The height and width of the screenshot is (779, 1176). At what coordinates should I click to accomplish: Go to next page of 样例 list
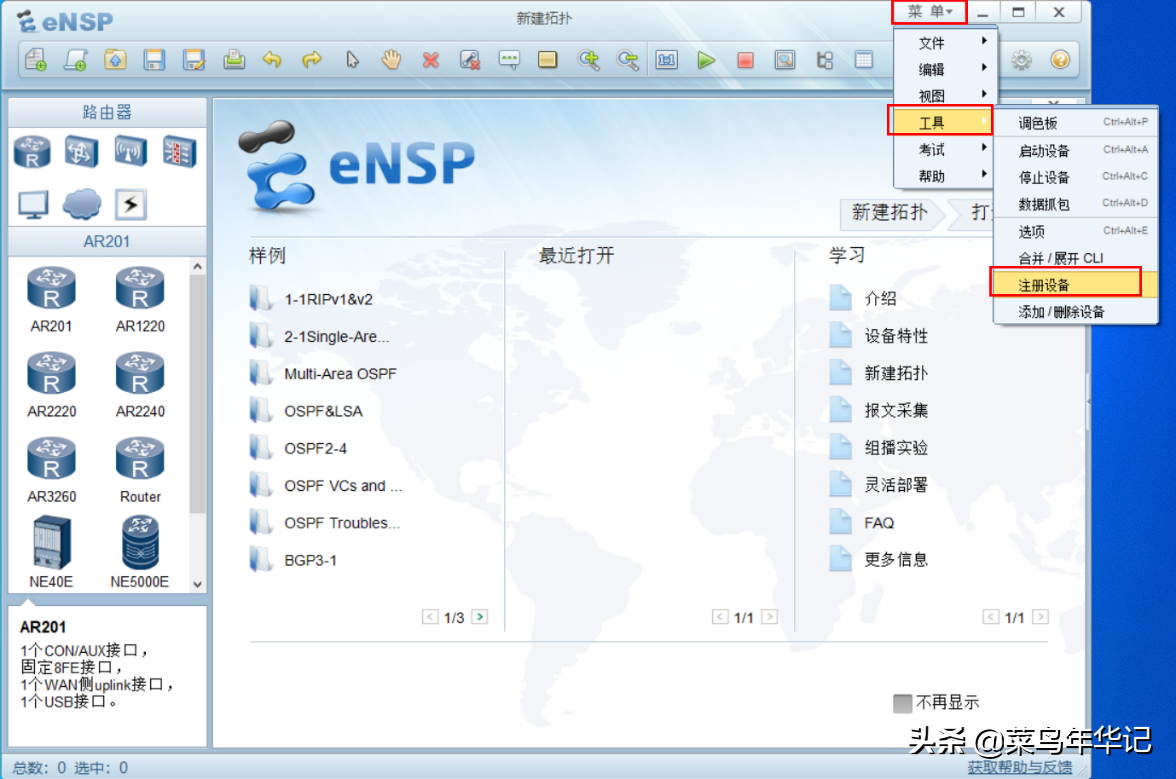[480, 616]
